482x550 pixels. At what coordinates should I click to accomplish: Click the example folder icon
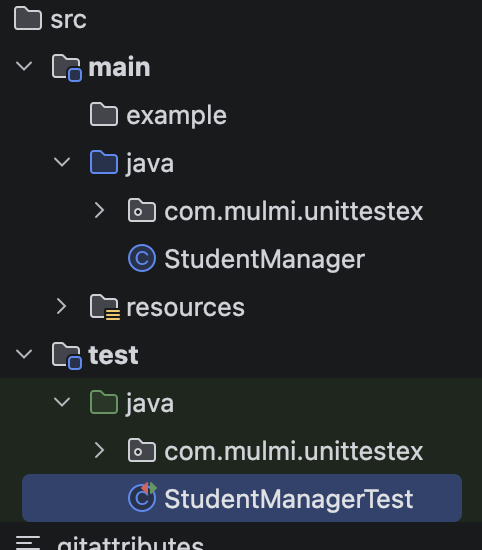tap(103, 114)
